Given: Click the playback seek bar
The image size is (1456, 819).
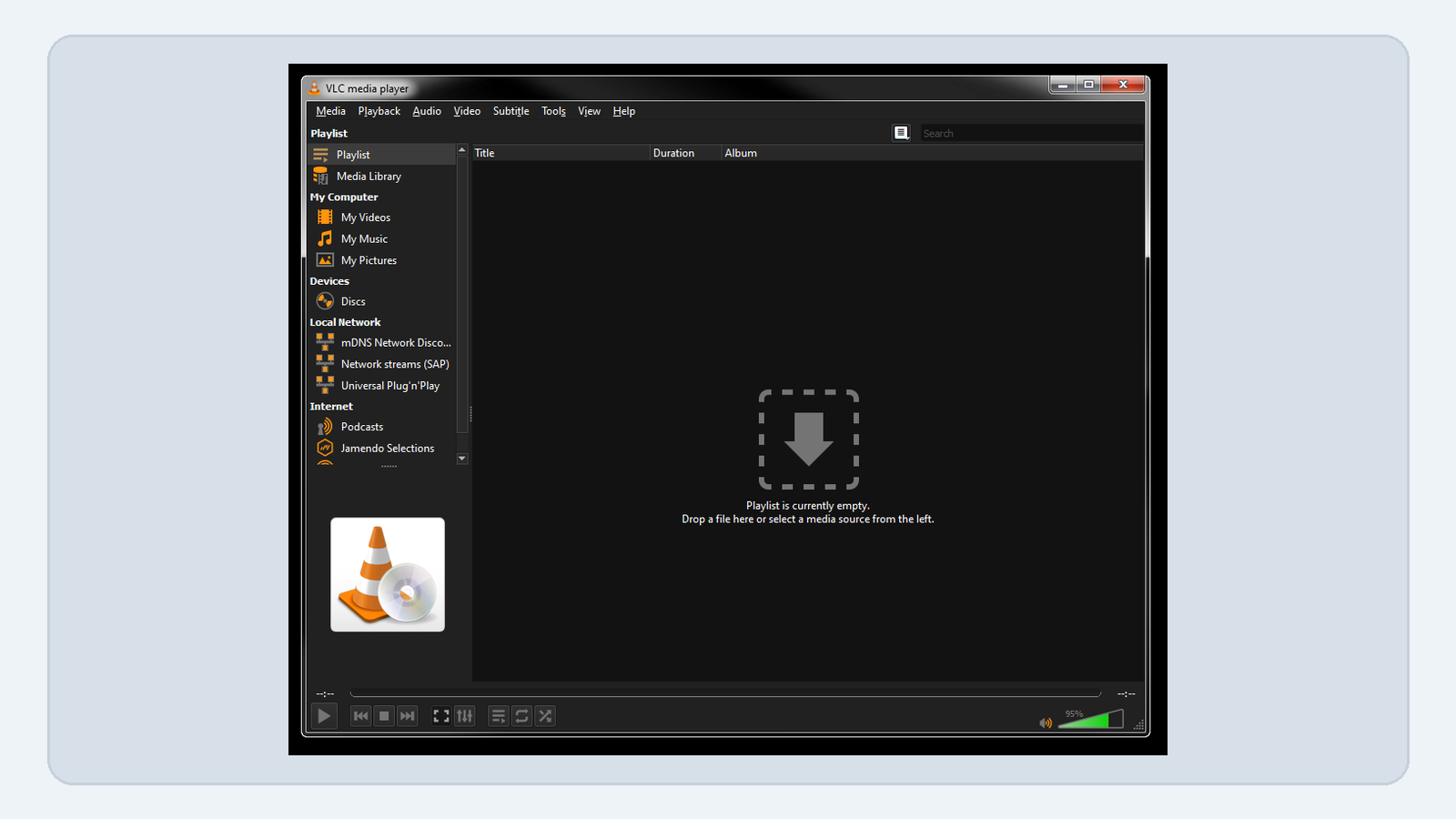Looking at the screenshot, I should pyautogui.click(x=725, y=694).
